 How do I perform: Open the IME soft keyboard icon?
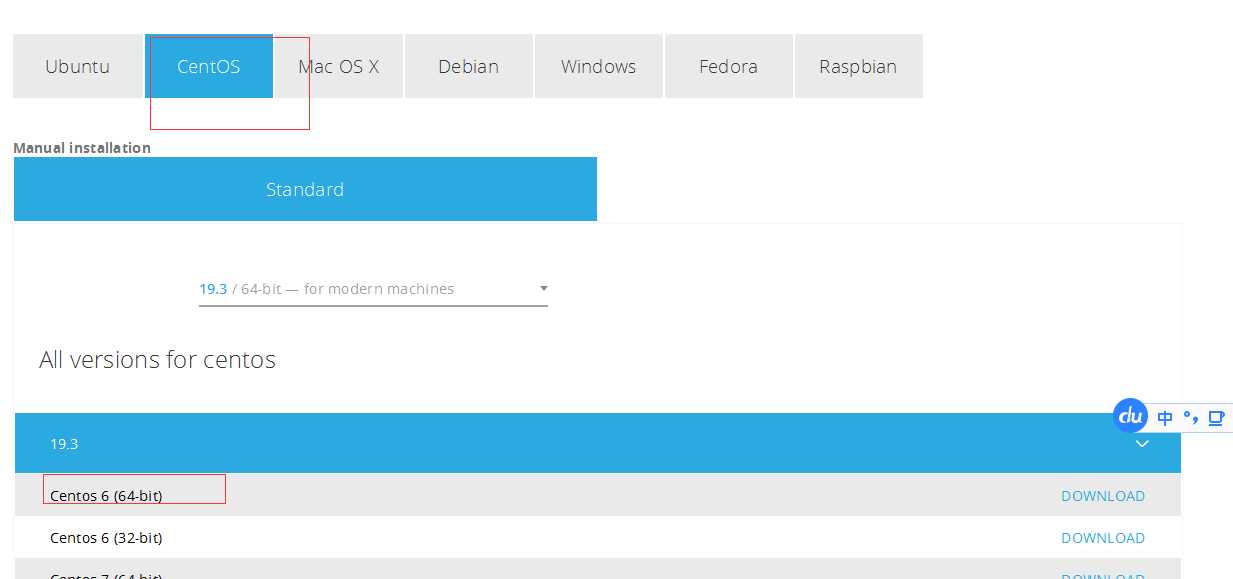tap(1216, 418)
